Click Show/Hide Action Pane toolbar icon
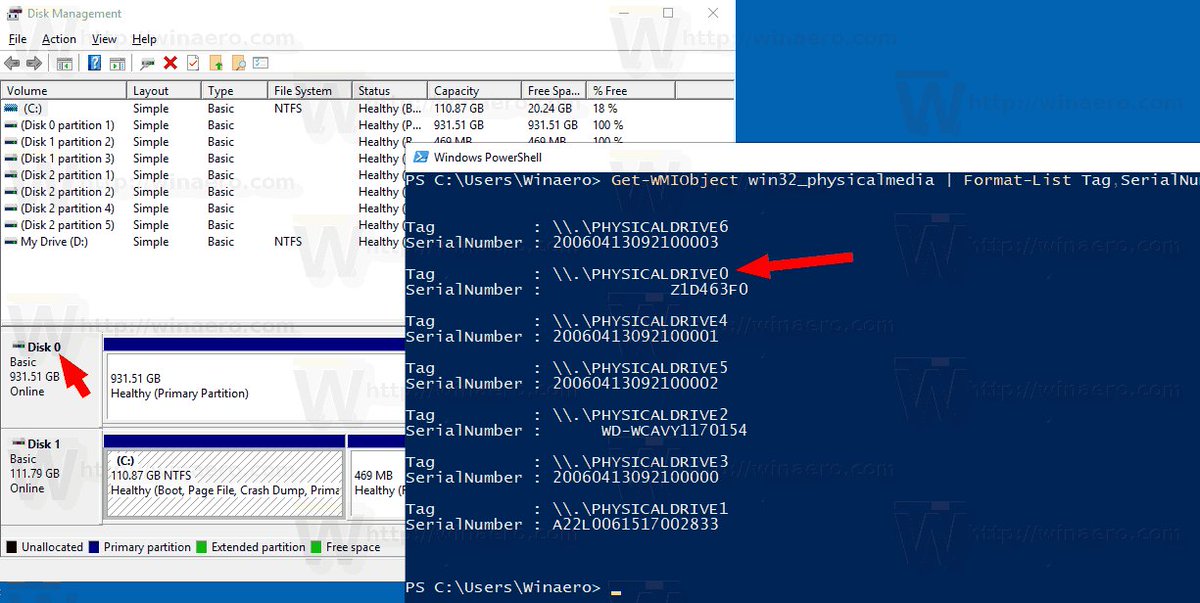1200x603 pixels. click(x=116, y=63)
